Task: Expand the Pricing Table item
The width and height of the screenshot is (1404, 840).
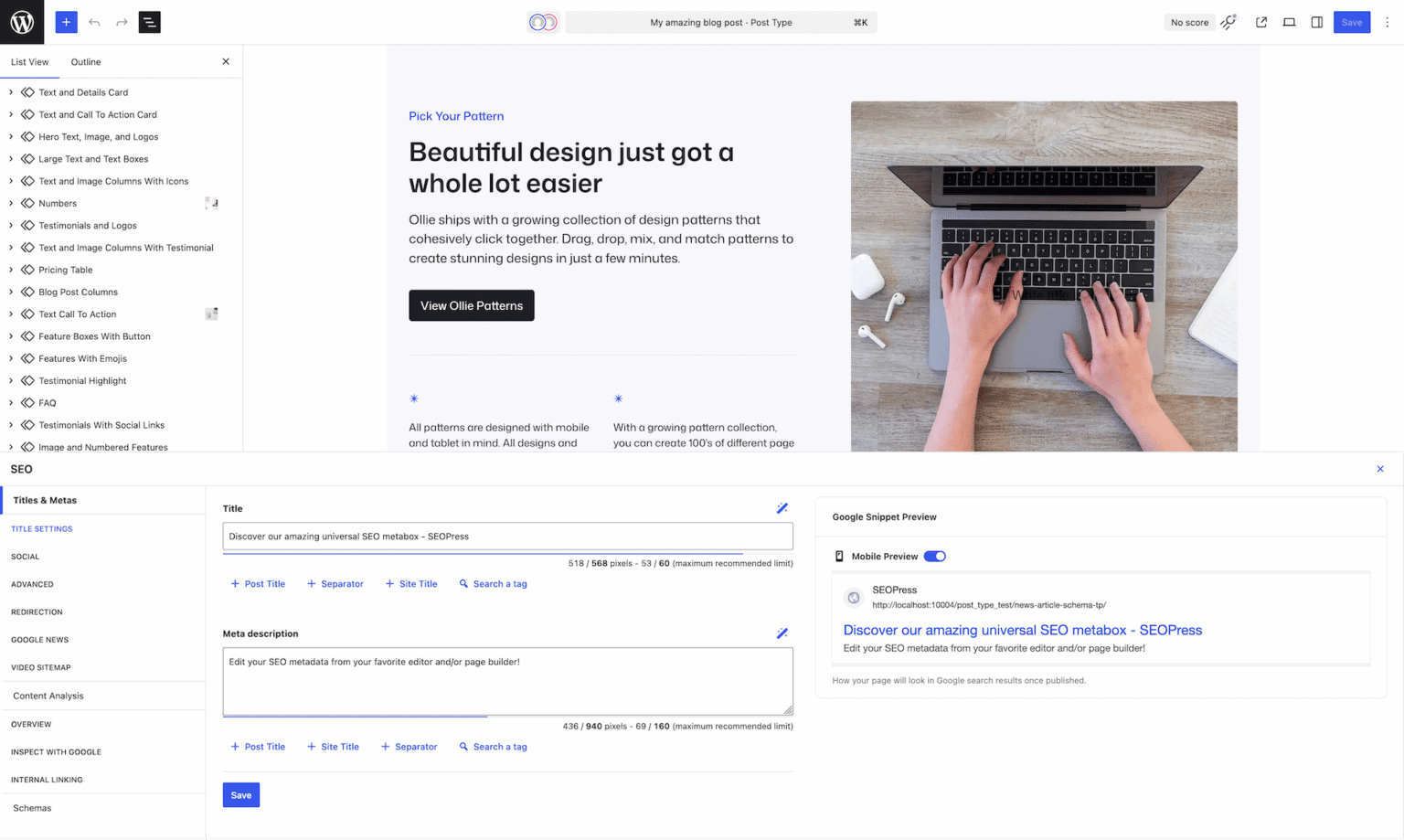Action: (x=11, y=270)
